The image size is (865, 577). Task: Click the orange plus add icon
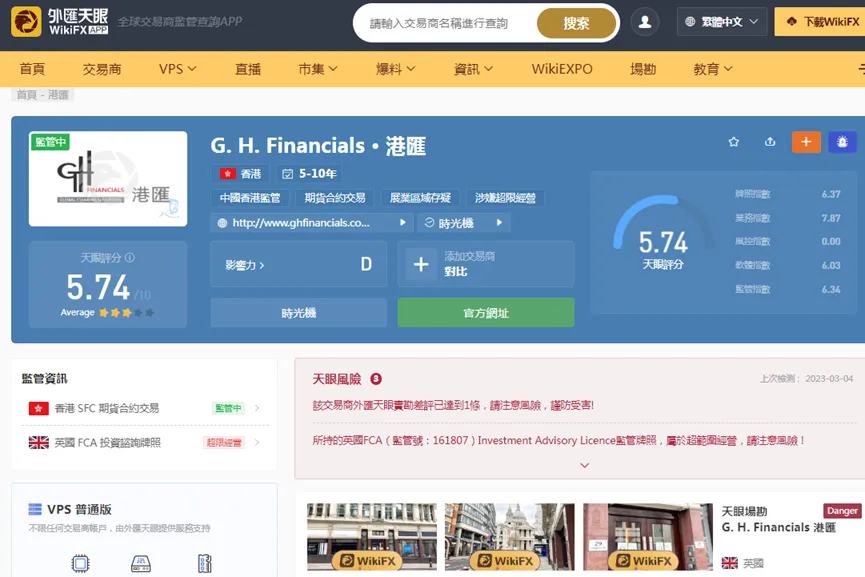tap(806, 142)
